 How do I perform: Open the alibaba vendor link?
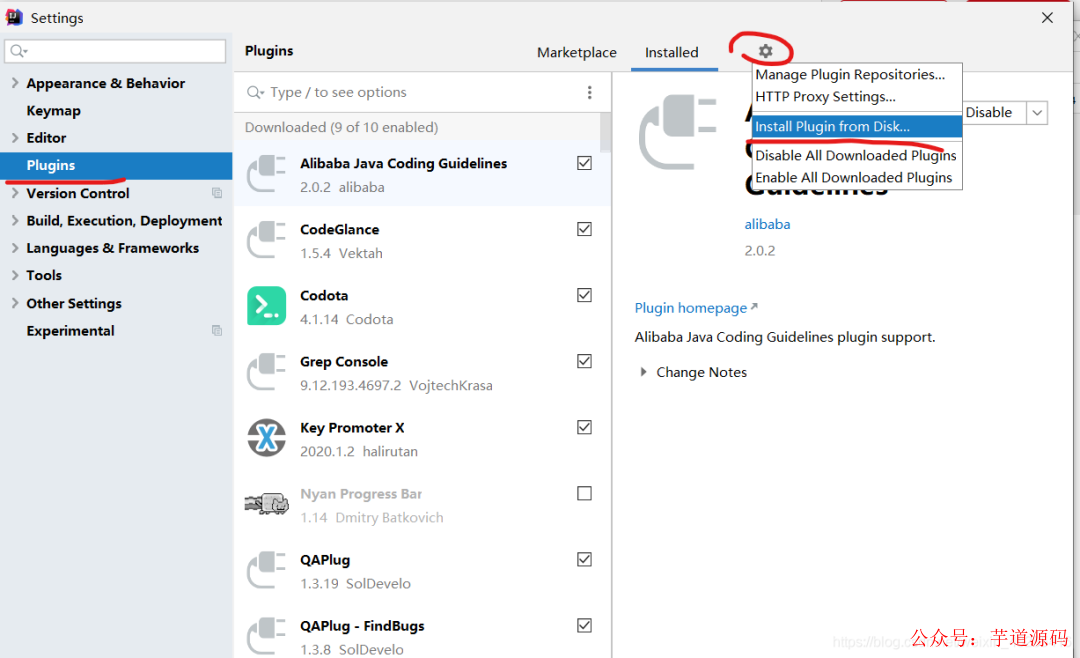click(x=767, y=224)
